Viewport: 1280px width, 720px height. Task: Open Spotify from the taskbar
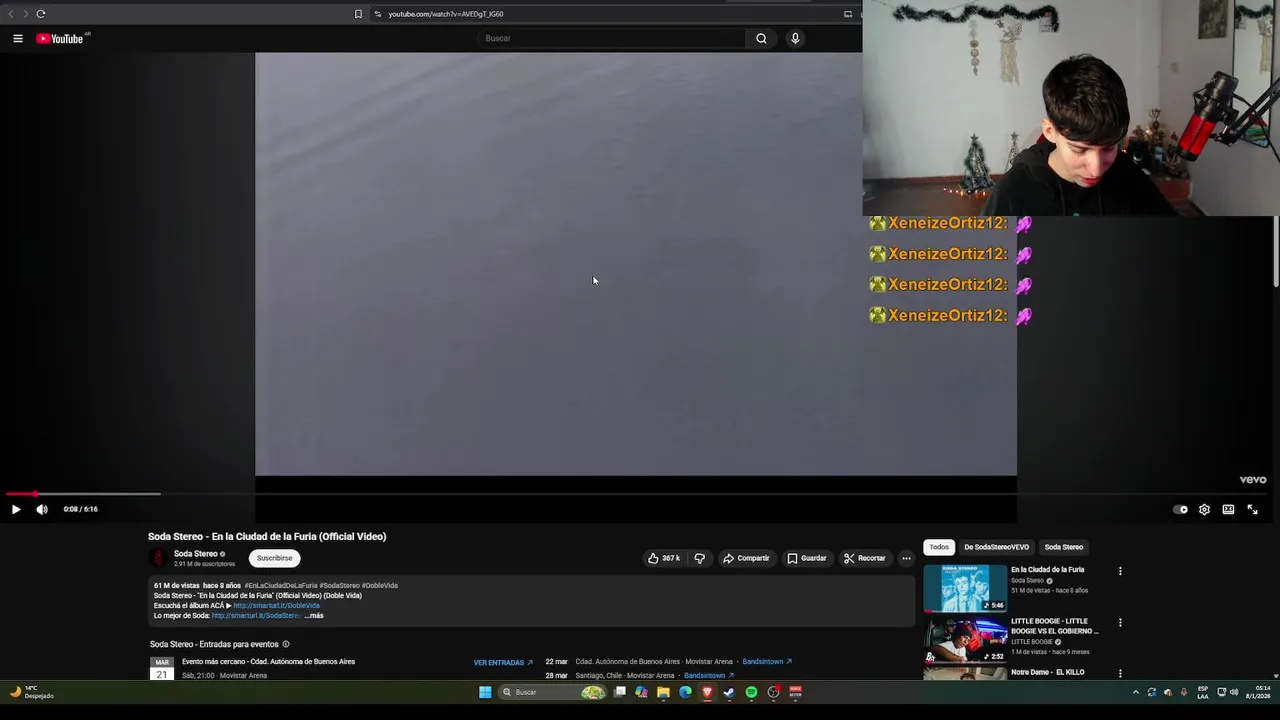click(751, 692)
